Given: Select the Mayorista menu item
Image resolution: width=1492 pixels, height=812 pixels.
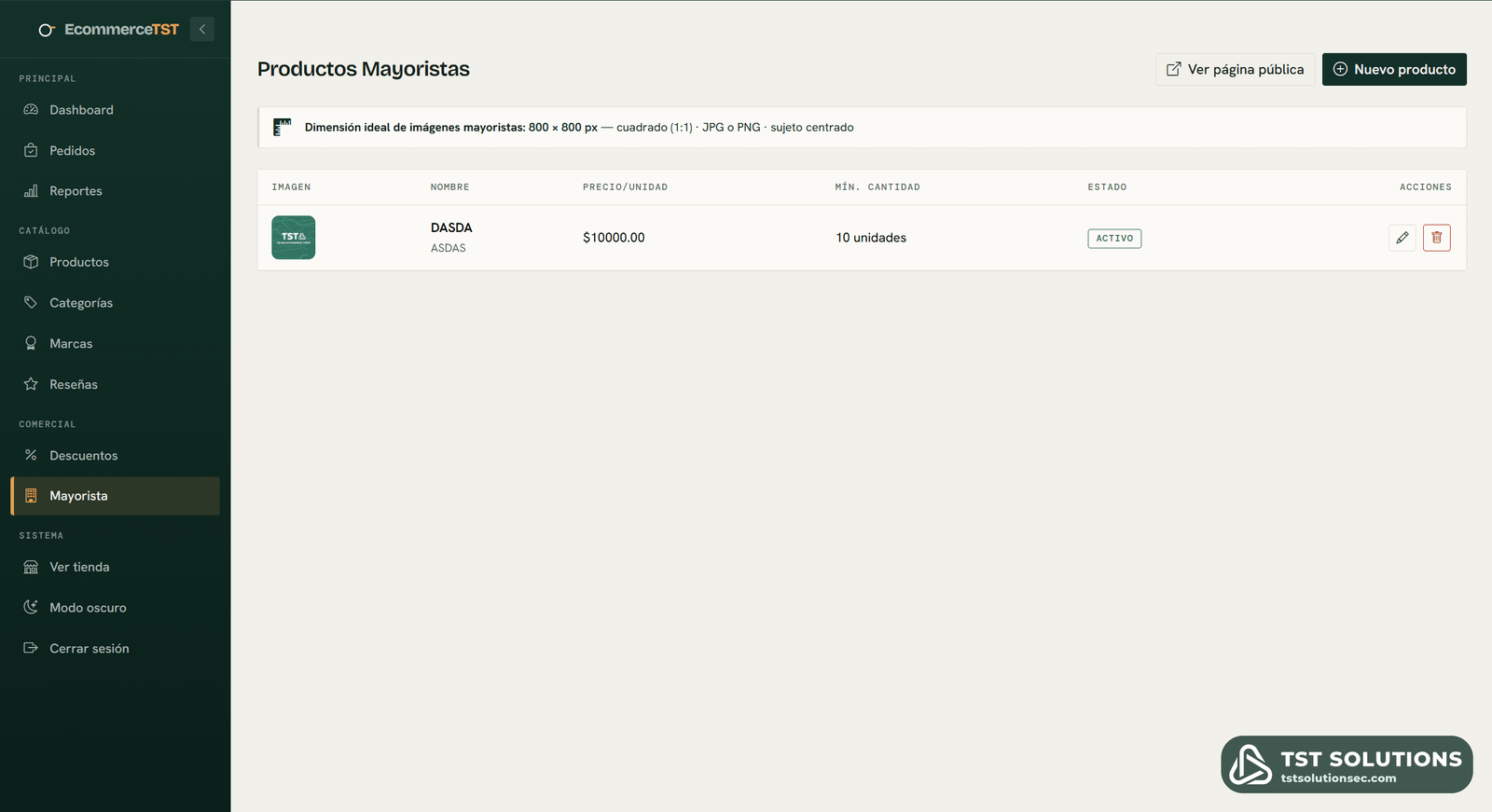Looking at the screenshot, I should (116, 496).
